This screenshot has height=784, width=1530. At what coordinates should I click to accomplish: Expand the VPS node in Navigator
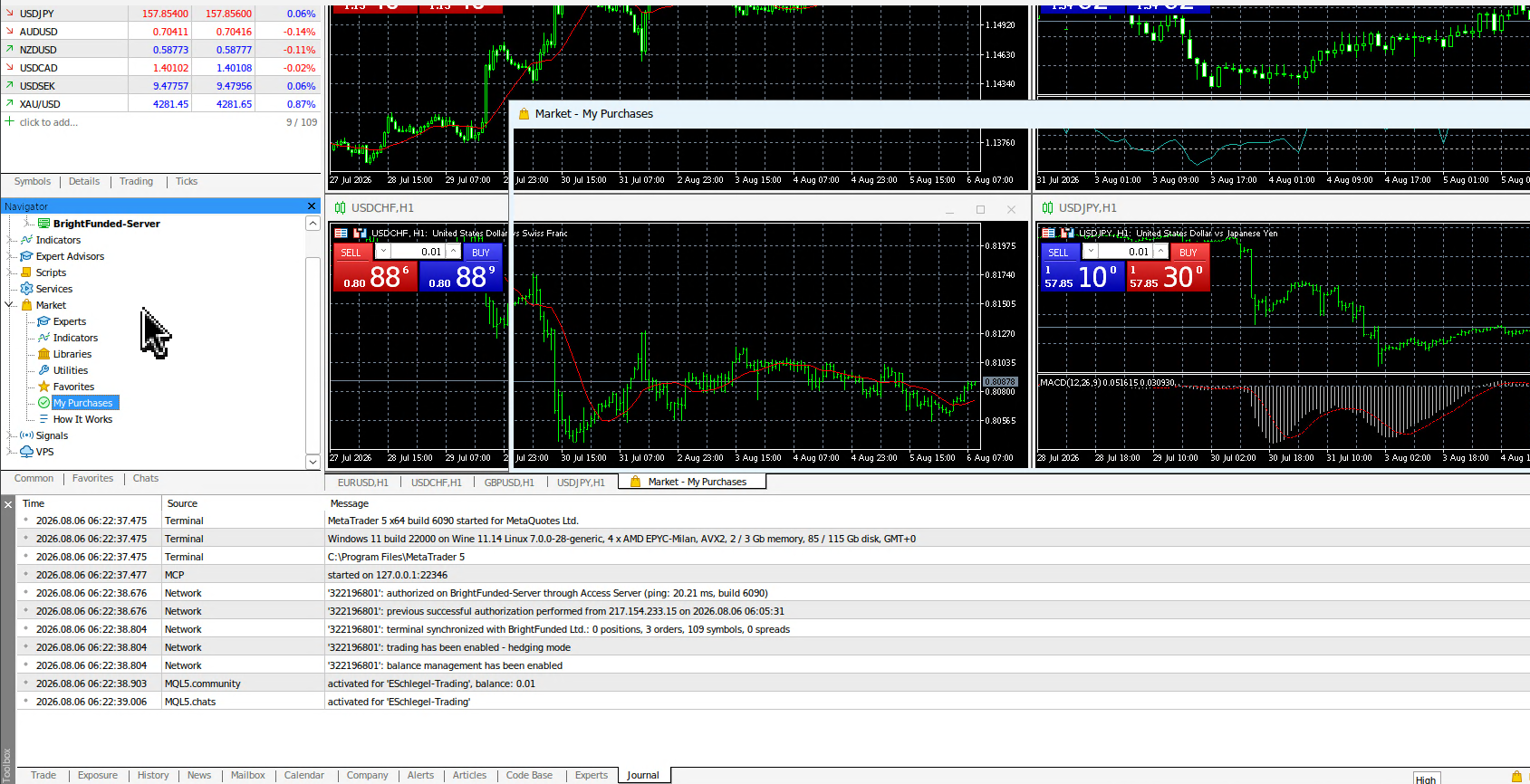pyautogui.click(x=10, y=452)
